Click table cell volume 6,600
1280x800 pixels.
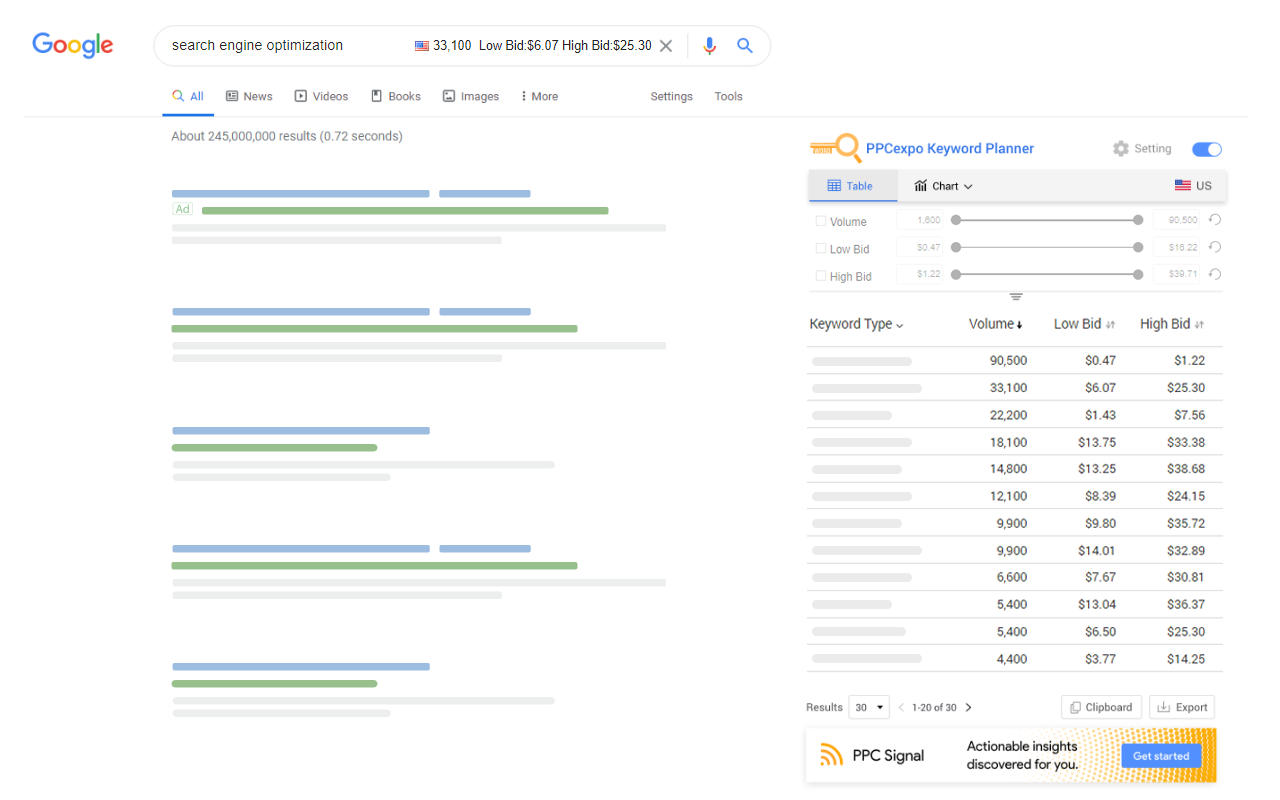click(1011, 577)
